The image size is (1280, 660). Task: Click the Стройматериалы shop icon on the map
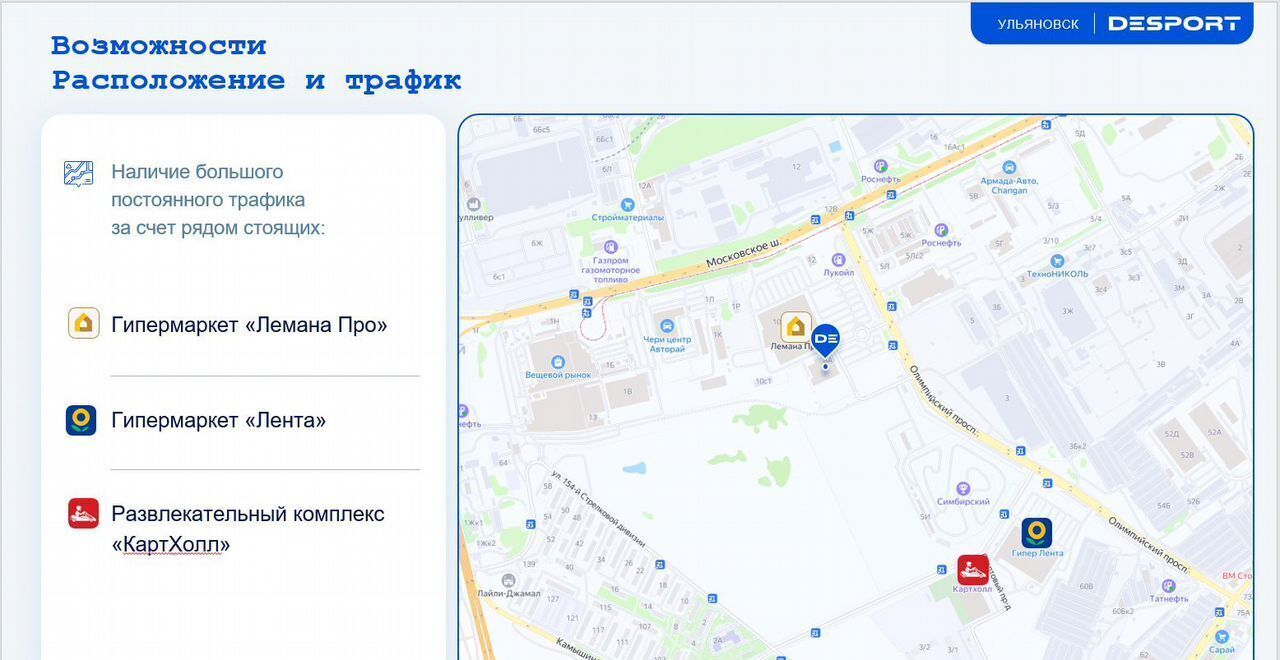[627, 203]
